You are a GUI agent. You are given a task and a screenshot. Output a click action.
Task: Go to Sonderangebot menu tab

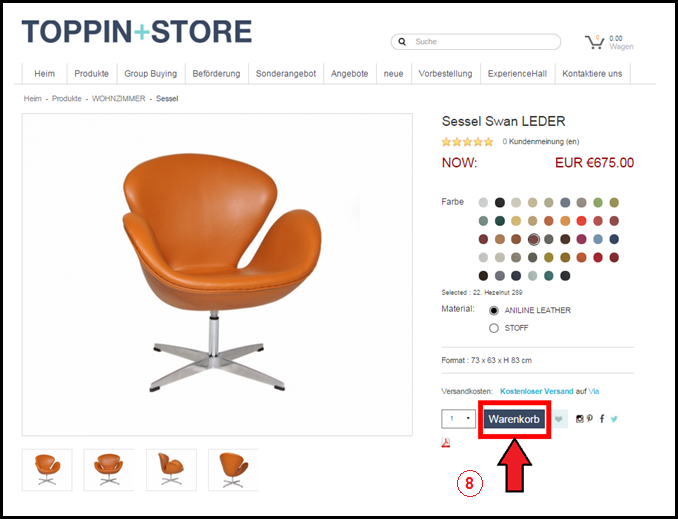click(286, 74)
